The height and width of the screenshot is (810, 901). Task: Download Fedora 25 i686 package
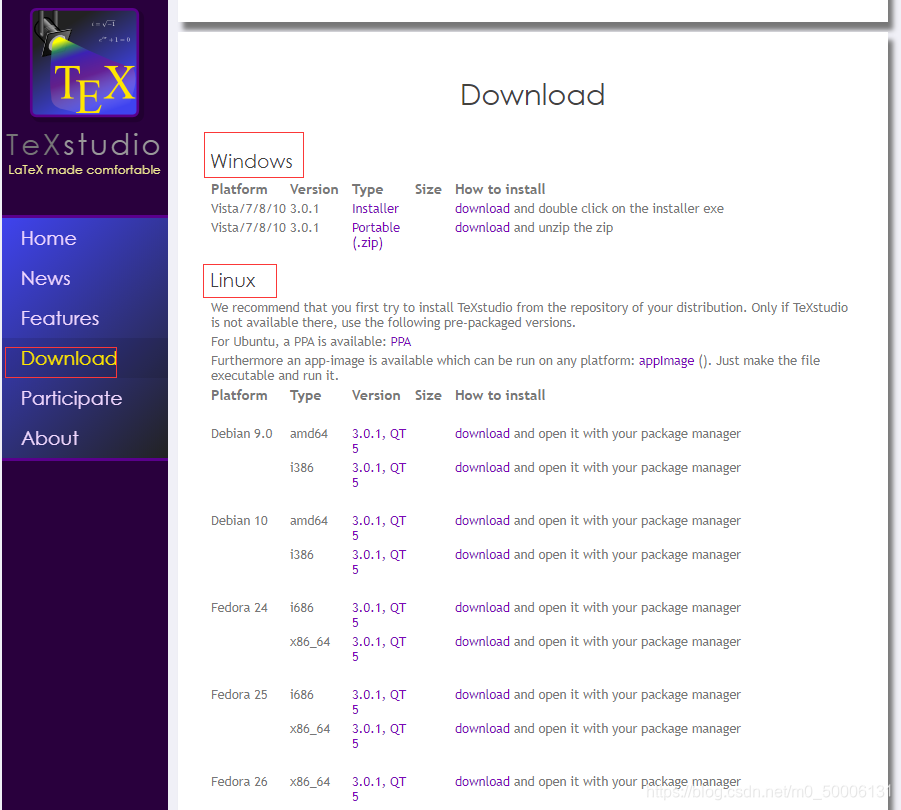tap(482, 695)
